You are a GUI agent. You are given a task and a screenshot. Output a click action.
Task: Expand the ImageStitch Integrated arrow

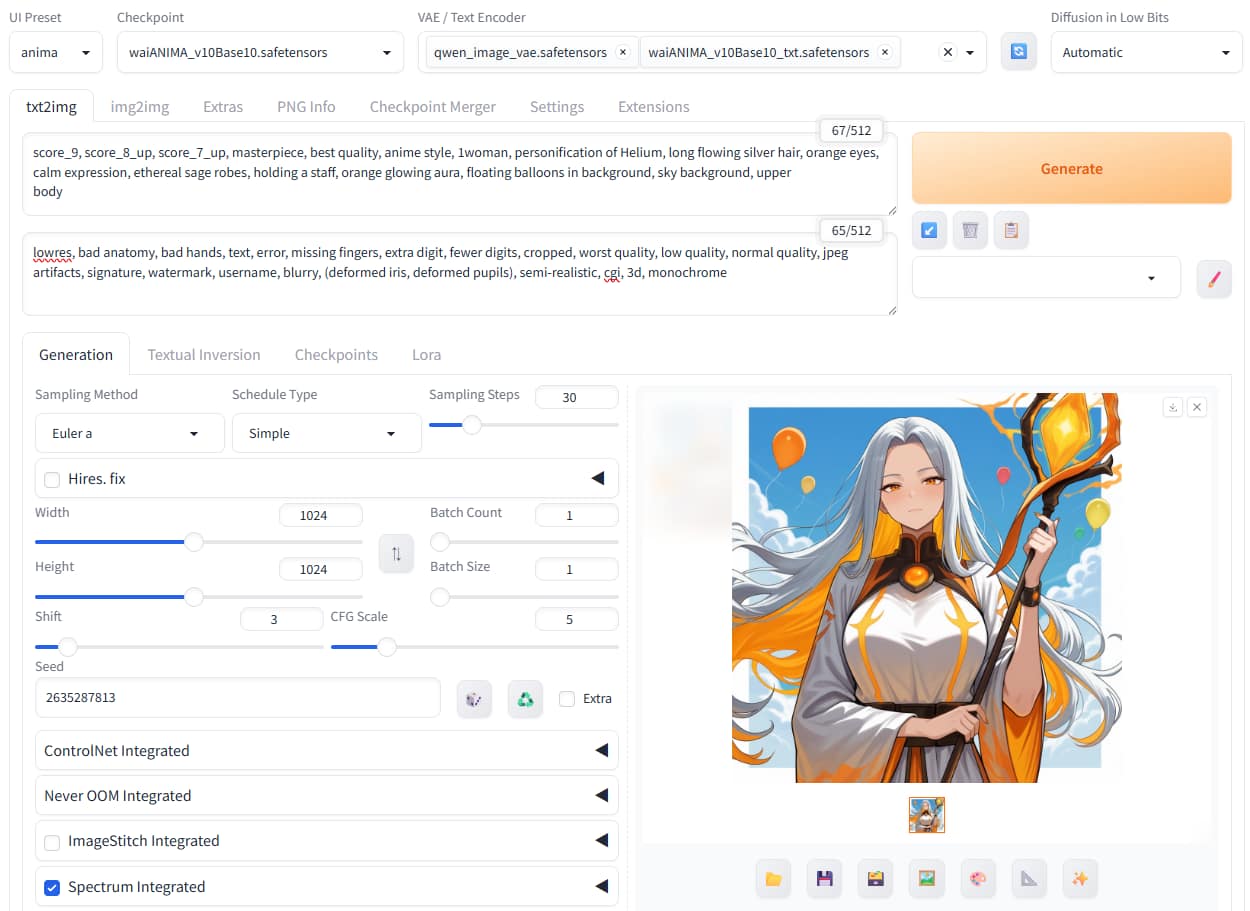pyautogui.click(x=602, y=841)
